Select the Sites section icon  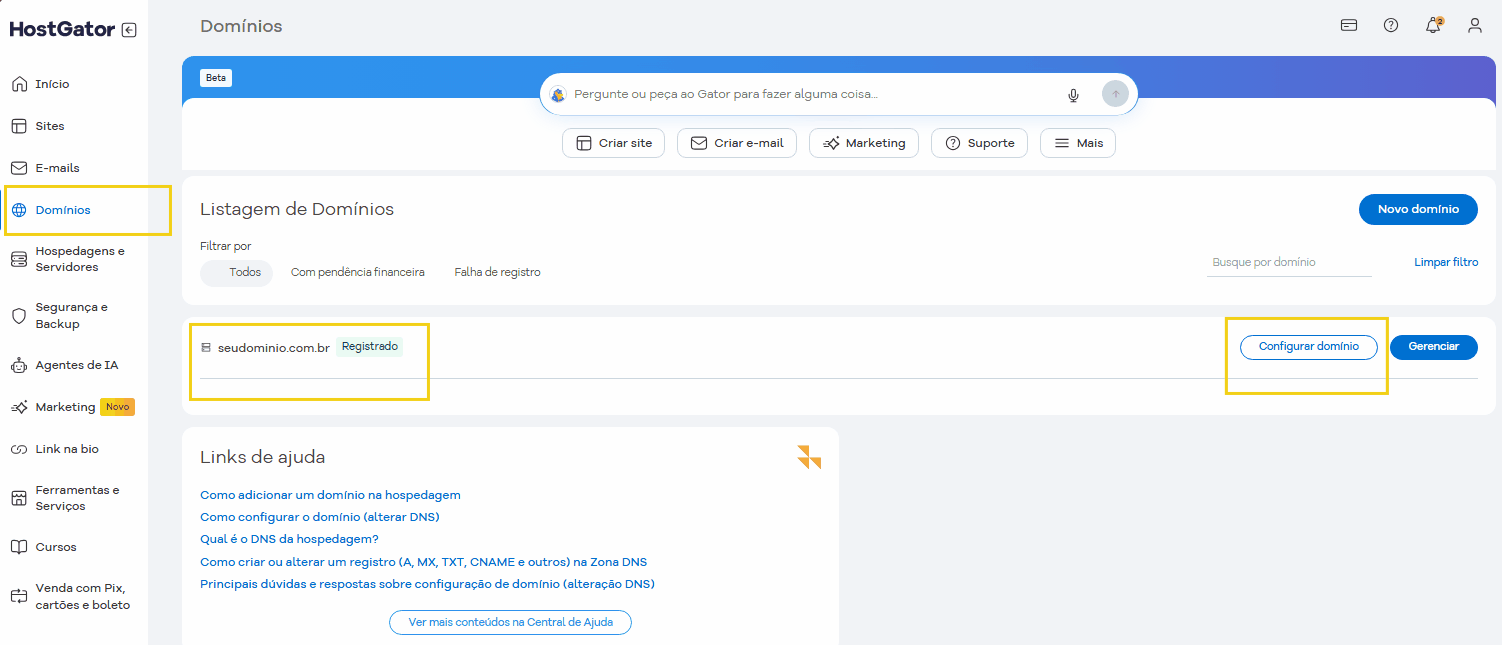[x=18, y=125]
